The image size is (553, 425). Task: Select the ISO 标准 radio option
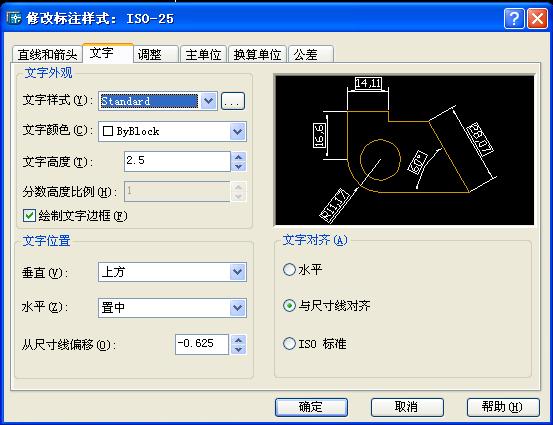coord(289,344)
